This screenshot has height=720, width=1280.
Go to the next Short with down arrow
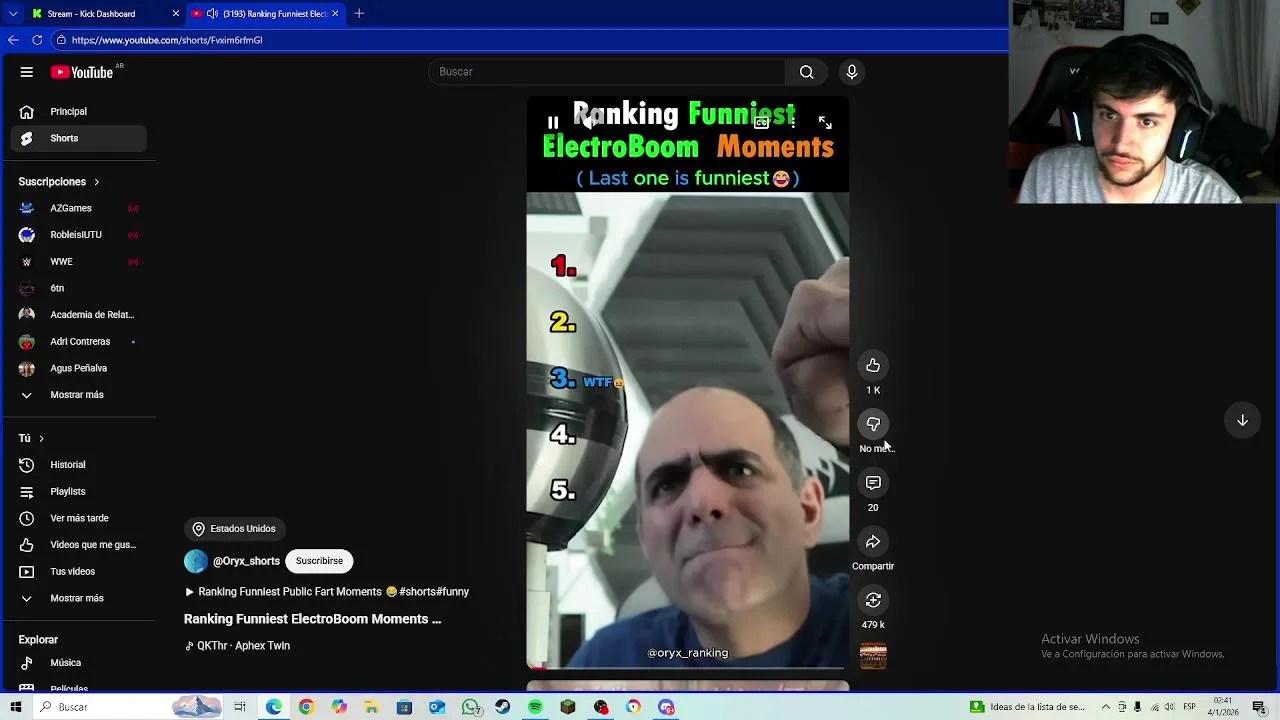(x=1242, y=420)
